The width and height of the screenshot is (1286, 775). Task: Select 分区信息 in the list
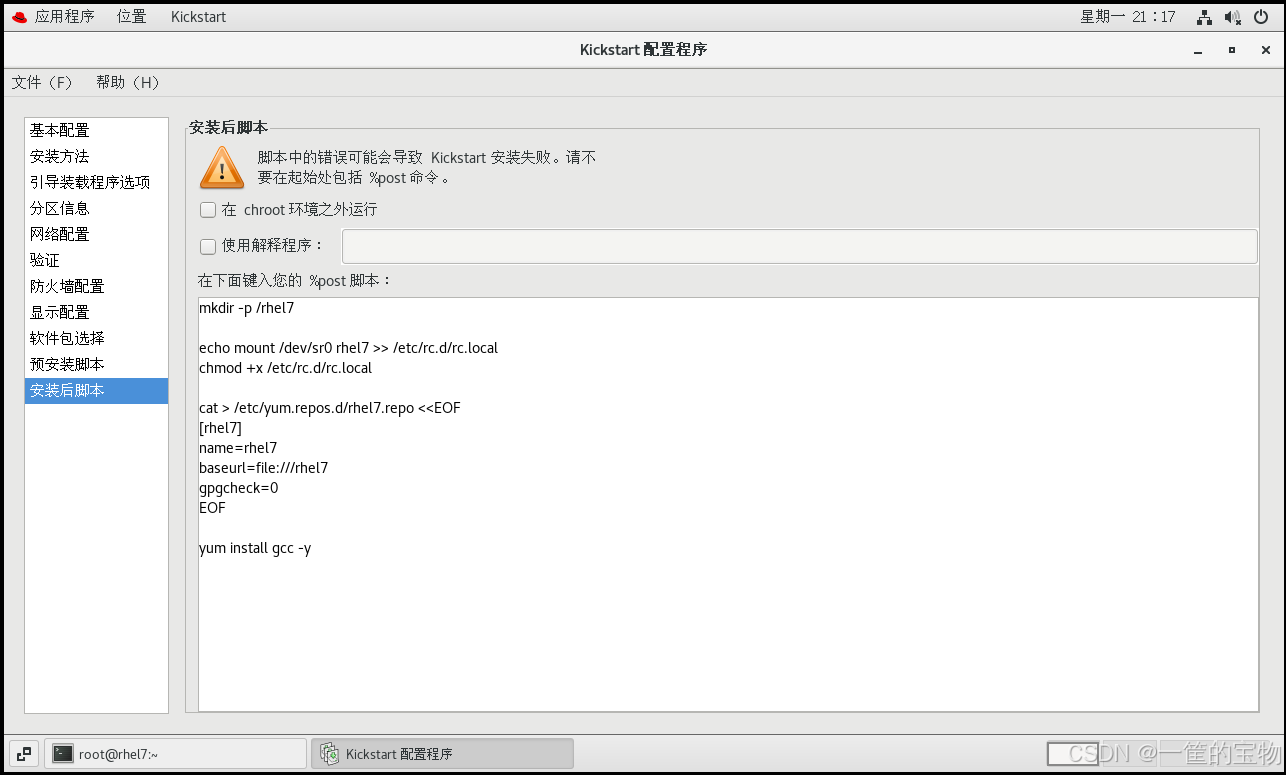(x=96, y=208)
